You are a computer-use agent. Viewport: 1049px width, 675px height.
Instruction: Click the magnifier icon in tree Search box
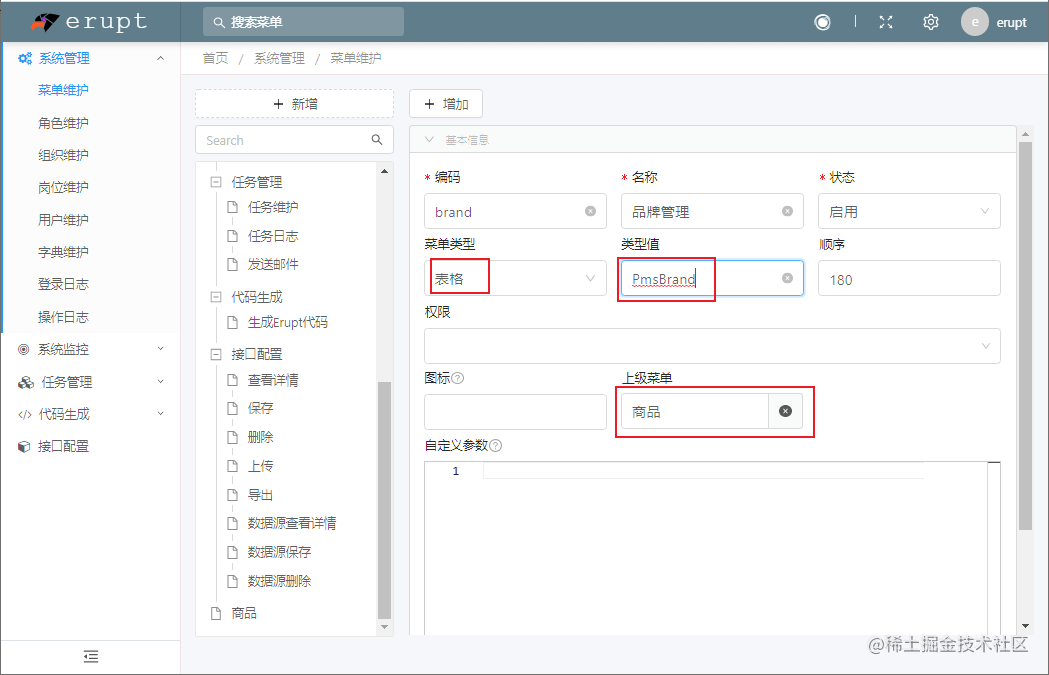click(x=377, y=140)
